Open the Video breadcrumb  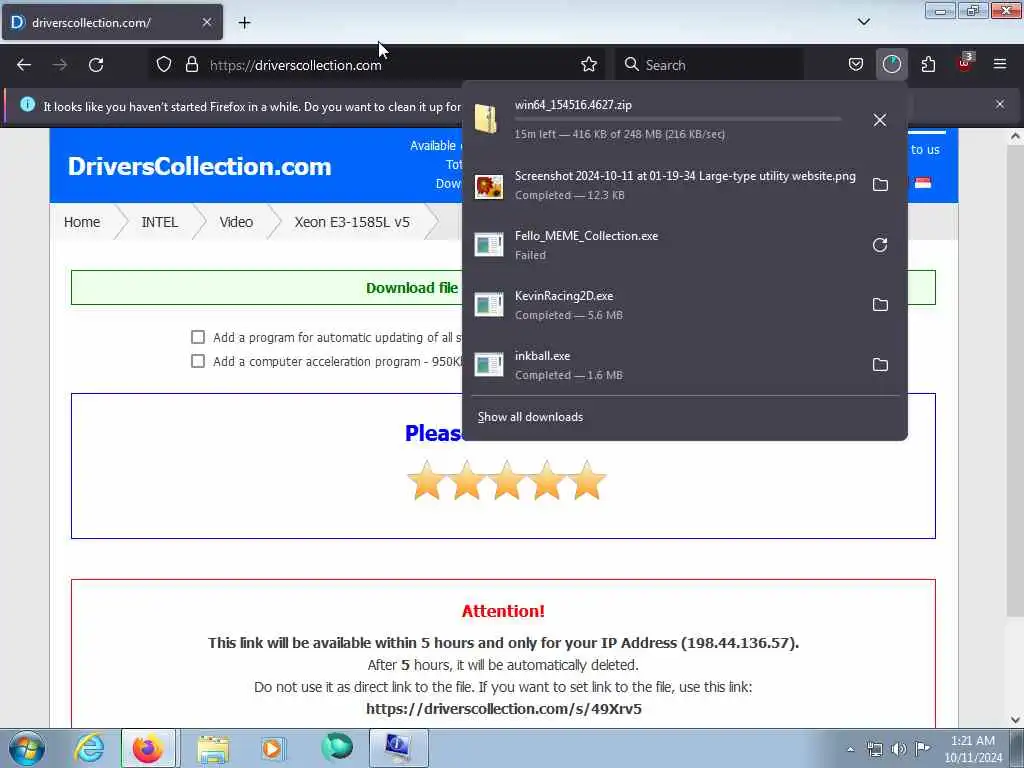[x=236, y=222]
